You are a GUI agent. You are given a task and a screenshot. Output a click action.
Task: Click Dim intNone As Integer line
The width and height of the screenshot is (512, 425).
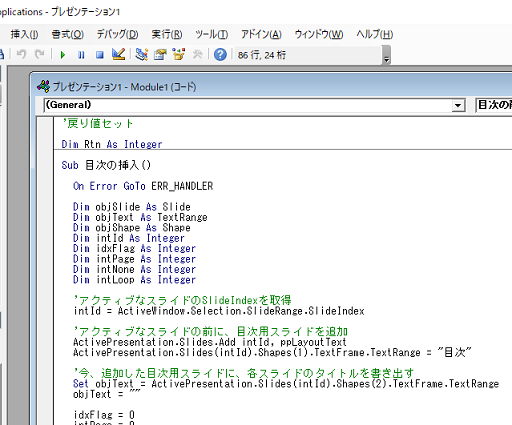[x=134, y=269]
